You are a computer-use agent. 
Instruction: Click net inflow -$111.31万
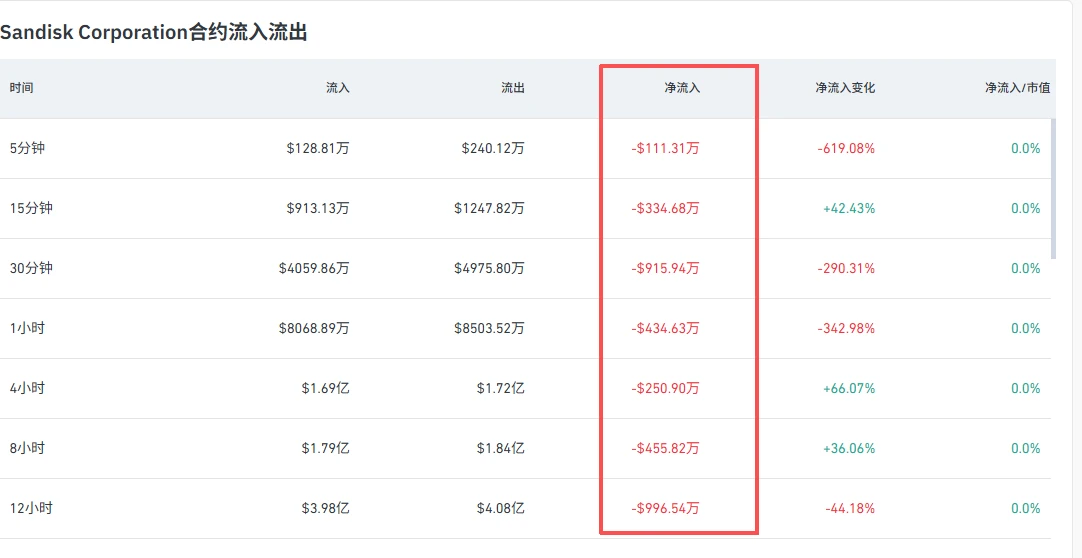pos(665,148)
